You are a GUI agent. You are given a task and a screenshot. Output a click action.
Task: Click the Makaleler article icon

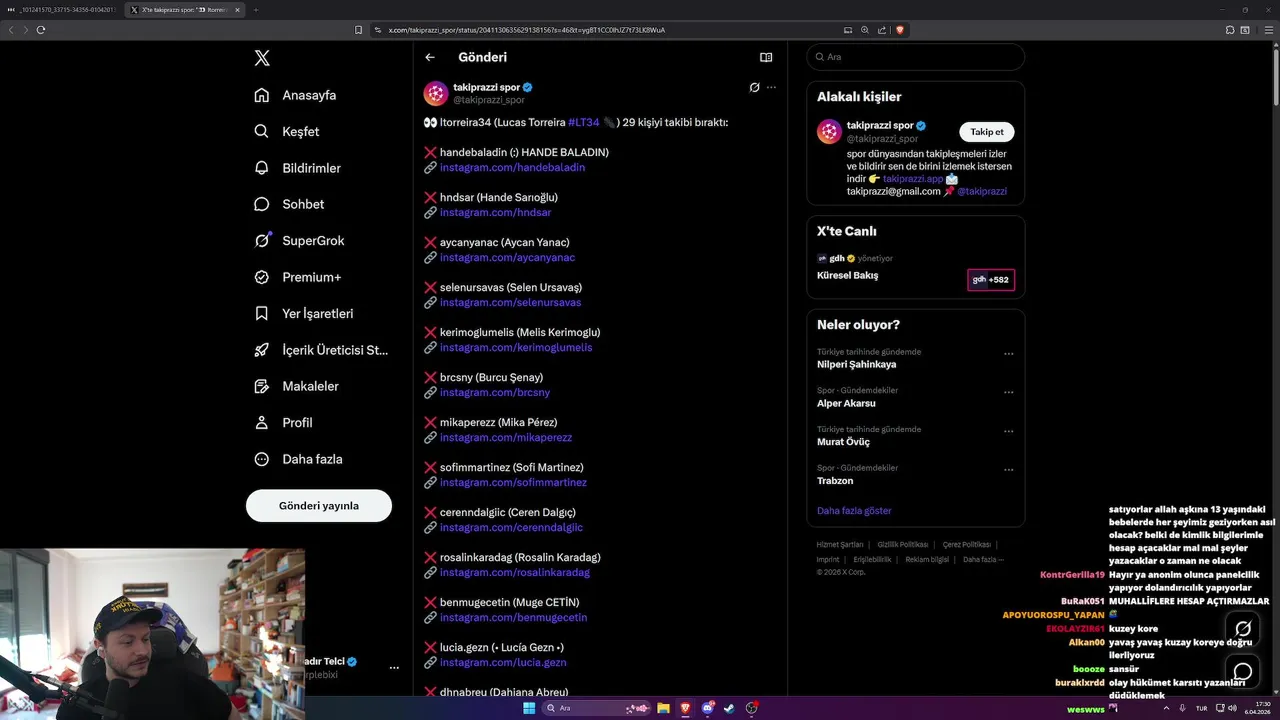coord(262,386)
